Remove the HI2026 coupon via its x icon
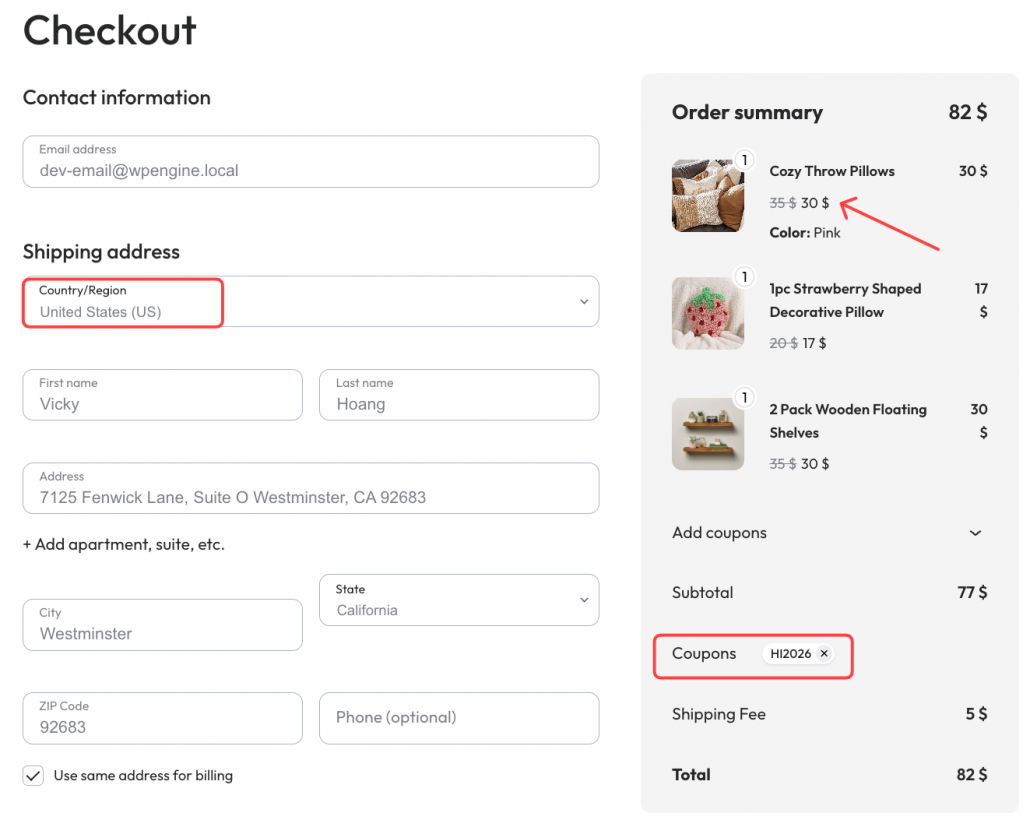 click(x=824, y=653)
